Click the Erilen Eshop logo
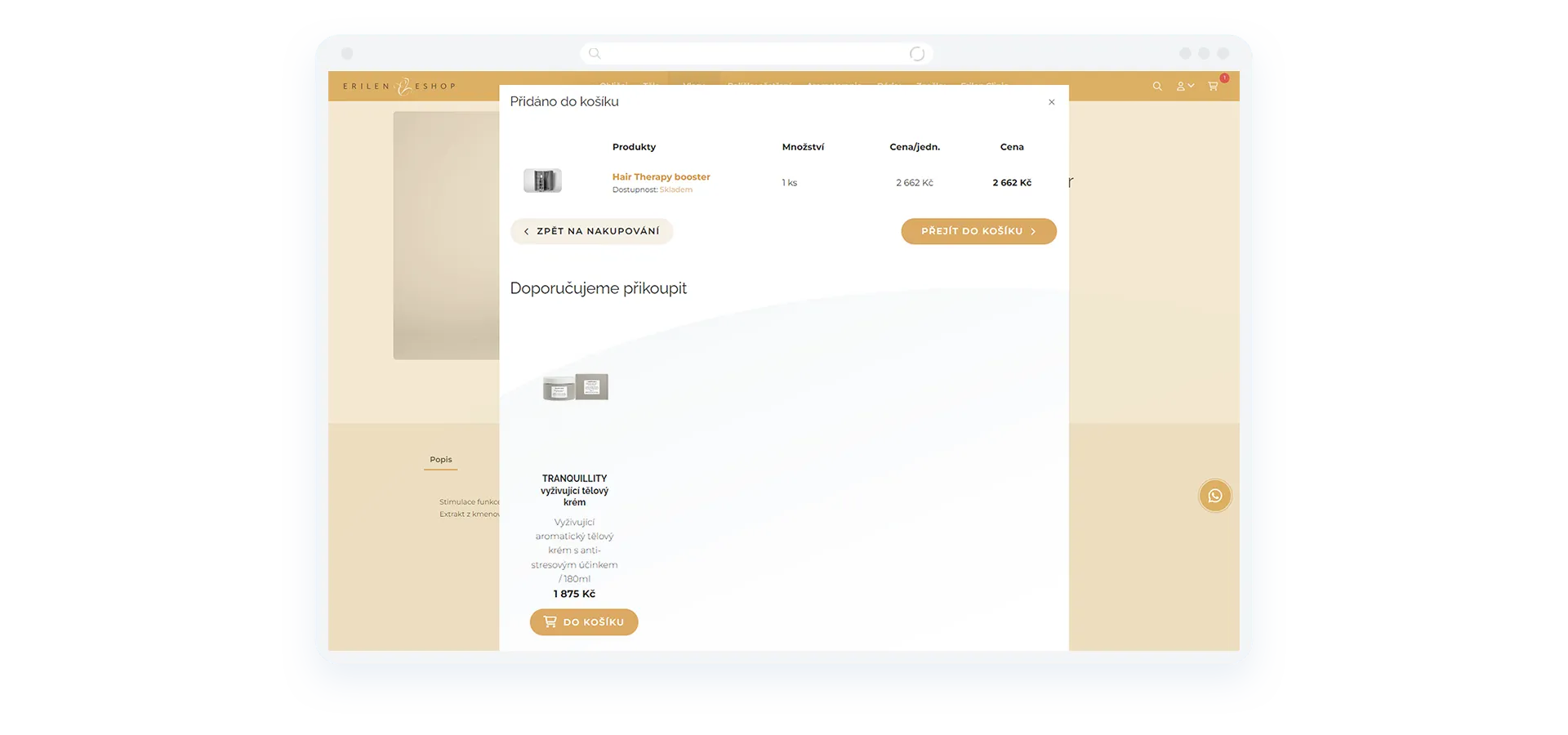The width and height of the screenshot is (1568, 735). pyautogui.click(x=399, y=86)
